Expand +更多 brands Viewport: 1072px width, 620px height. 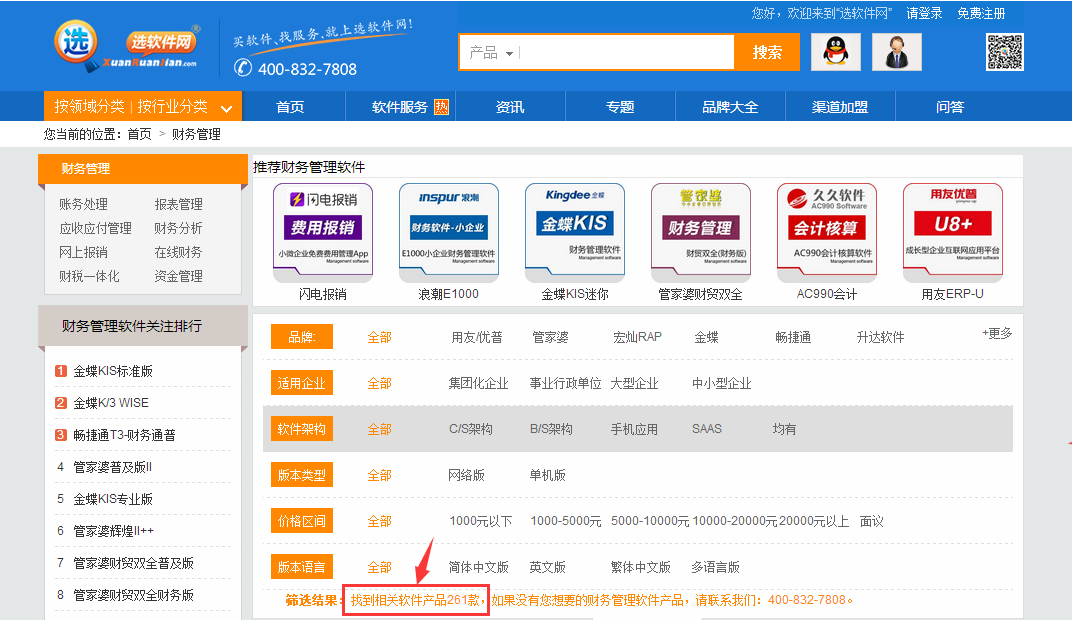[x=997, y=333]
